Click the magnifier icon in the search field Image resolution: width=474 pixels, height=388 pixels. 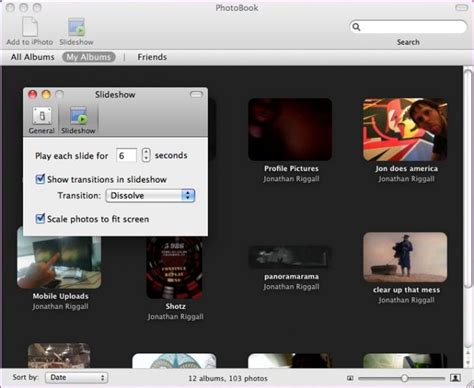tap(356, 27)
